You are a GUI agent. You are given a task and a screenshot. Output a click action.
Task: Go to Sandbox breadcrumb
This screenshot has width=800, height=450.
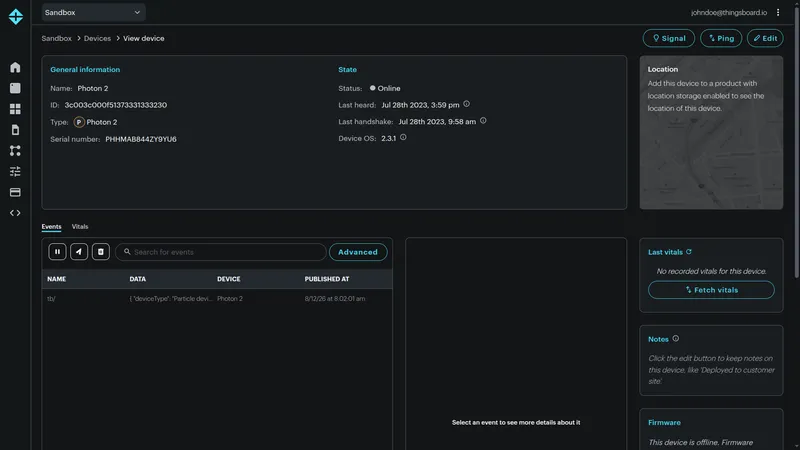(57, 38)
